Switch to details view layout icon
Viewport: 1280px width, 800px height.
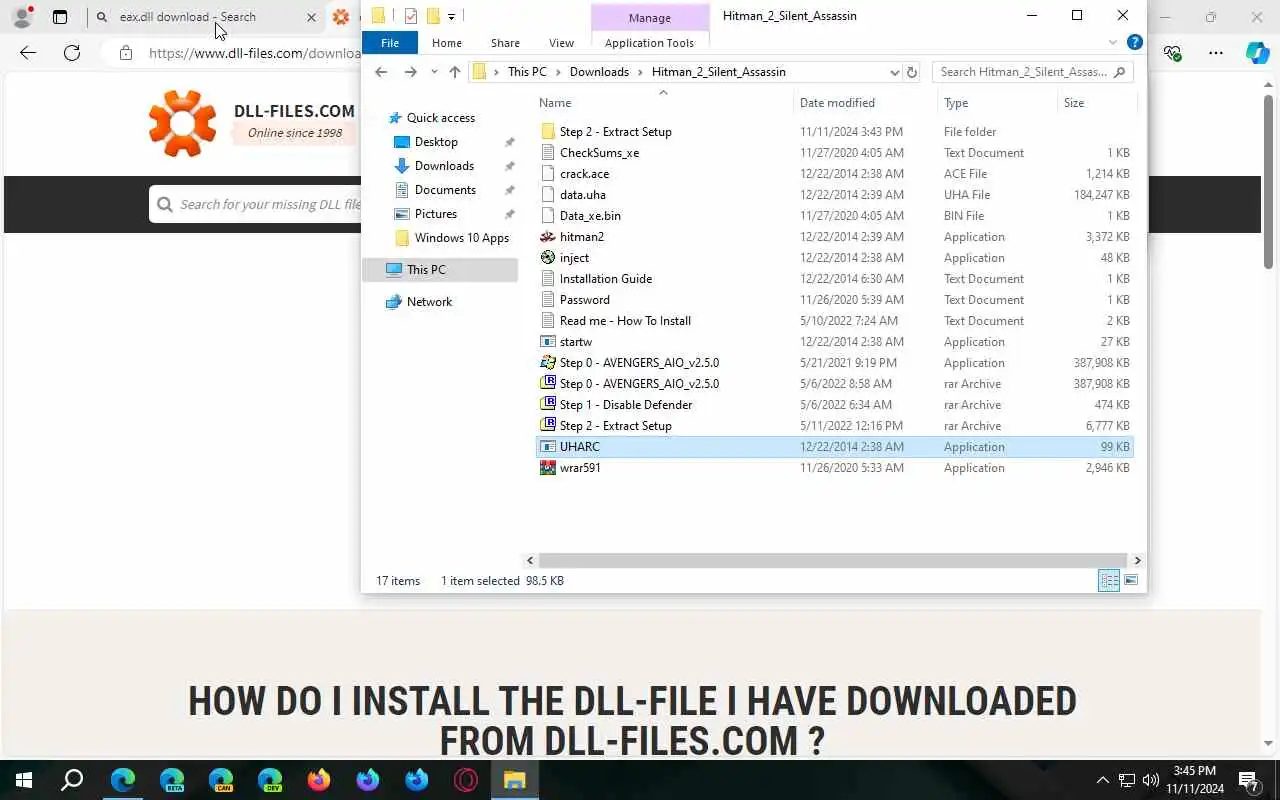click(x=1109, y=581)
